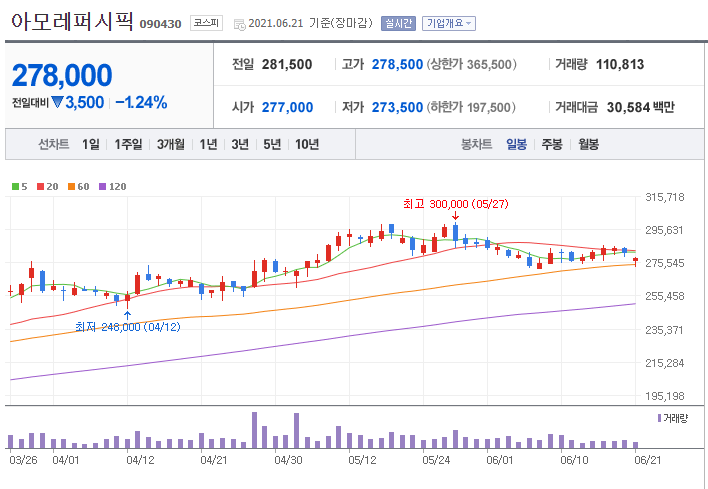708x489 pixels.
Task: Click the 06/21 date label on the axis
Action: tap(647, 461)
